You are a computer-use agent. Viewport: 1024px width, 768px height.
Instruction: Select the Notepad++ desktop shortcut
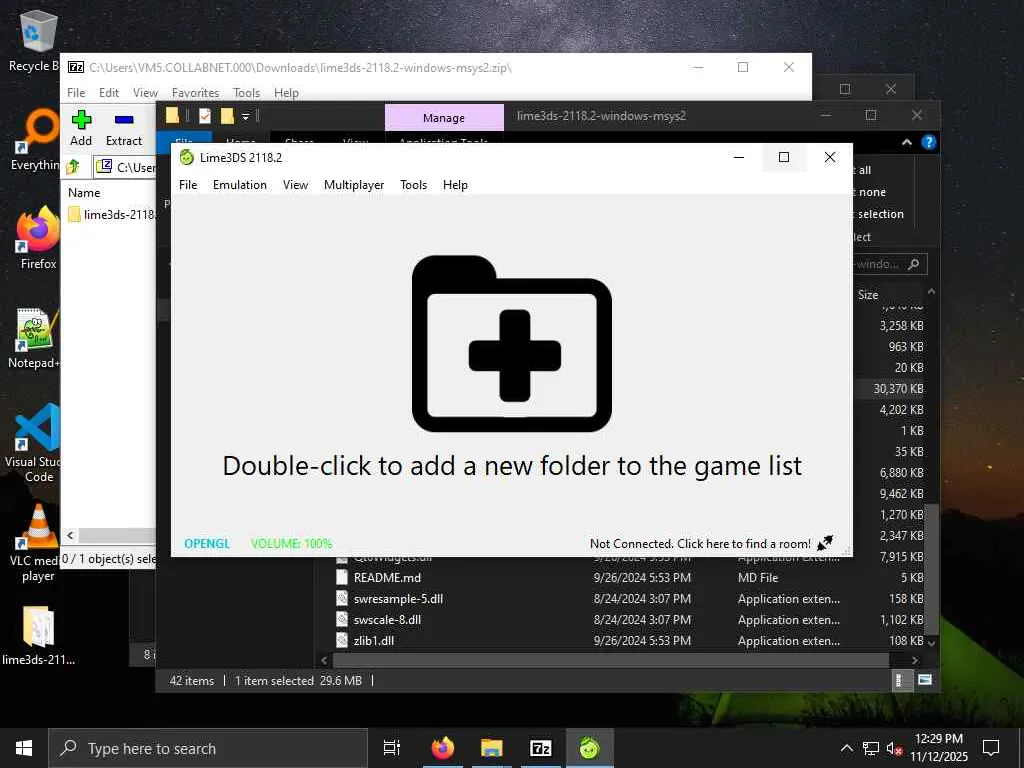tap(35, 338)
